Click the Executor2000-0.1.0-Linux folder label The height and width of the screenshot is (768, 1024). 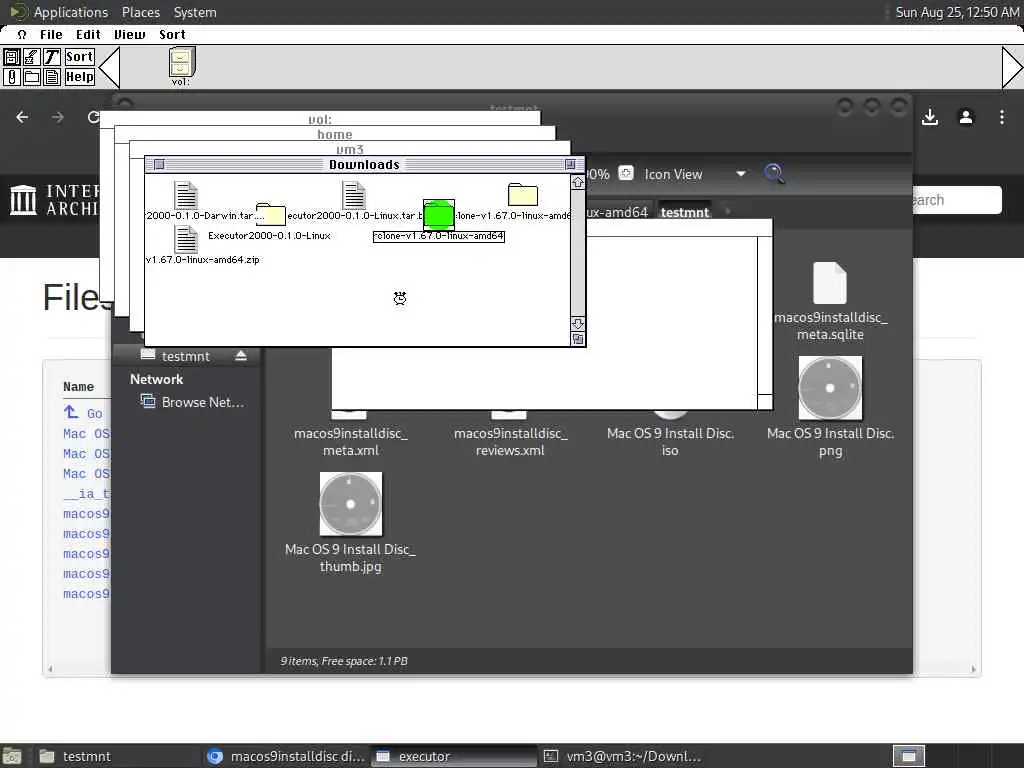pos(269,236)
